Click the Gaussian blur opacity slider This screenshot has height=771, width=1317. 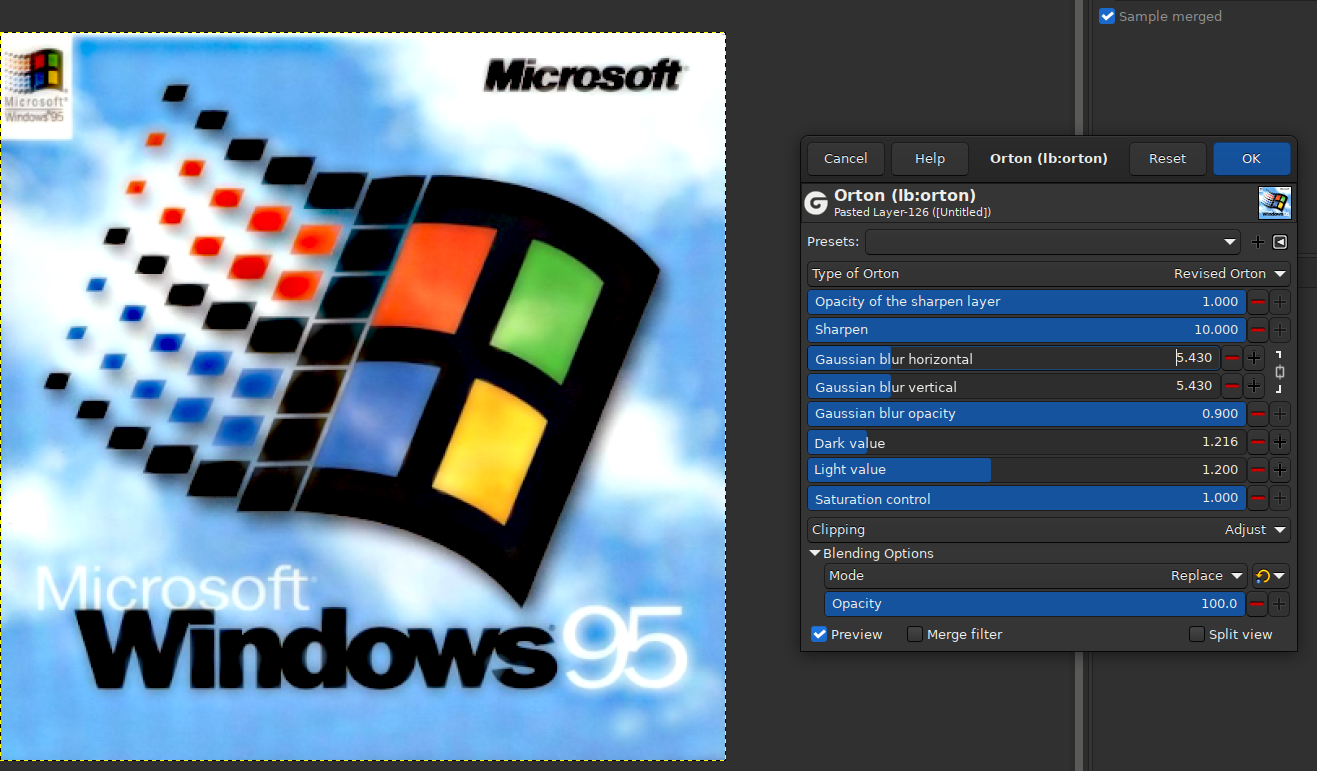(1027, 414)
